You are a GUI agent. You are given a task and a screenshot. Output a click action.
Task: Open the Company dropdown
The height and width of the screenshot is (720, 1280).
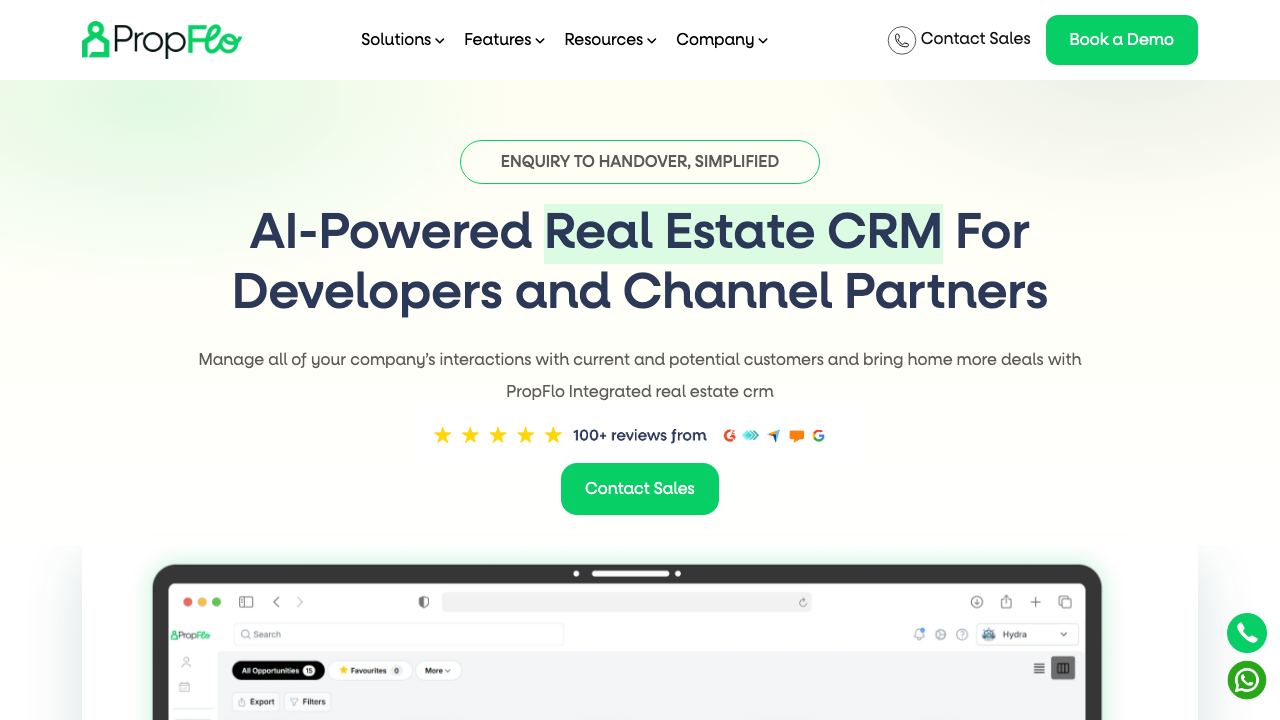pyautogui.click(x=722, y=40)
